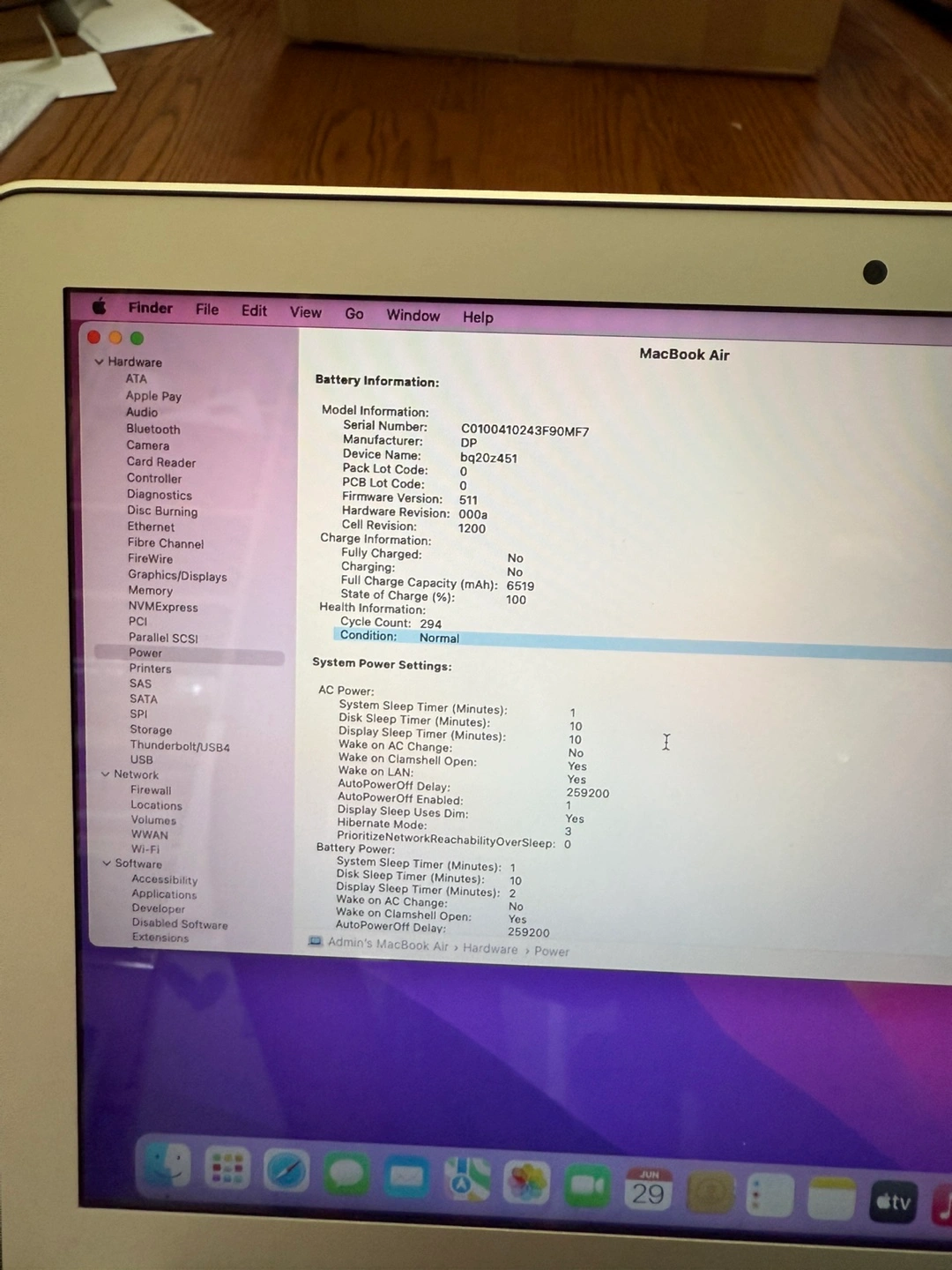Open Contacts in the Dock
This screenshot has height=1270, width=952.
coord(710,1193)
